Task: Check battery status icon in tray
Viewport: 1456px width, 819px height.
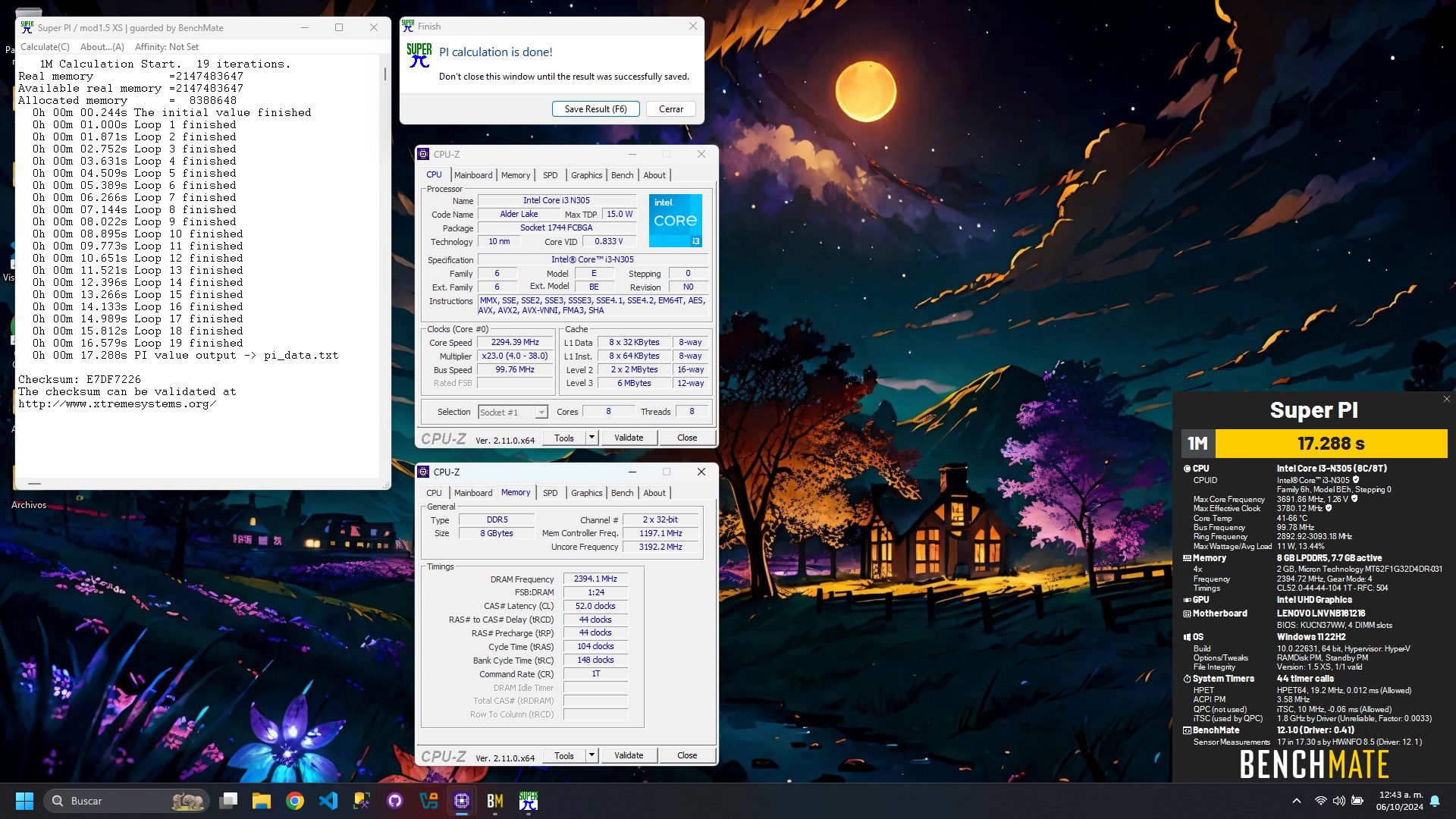Action: 1357,801
